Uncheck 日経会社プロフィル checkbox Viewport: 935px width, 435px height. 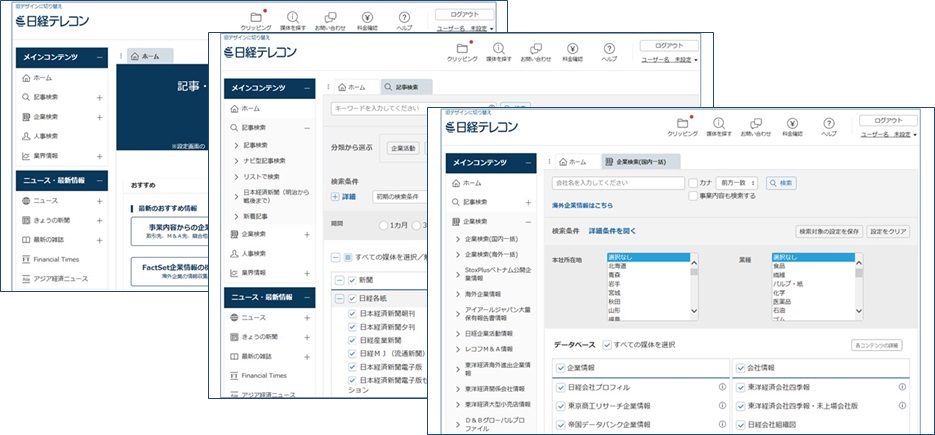pyautogui.click(x=561, y=387)
